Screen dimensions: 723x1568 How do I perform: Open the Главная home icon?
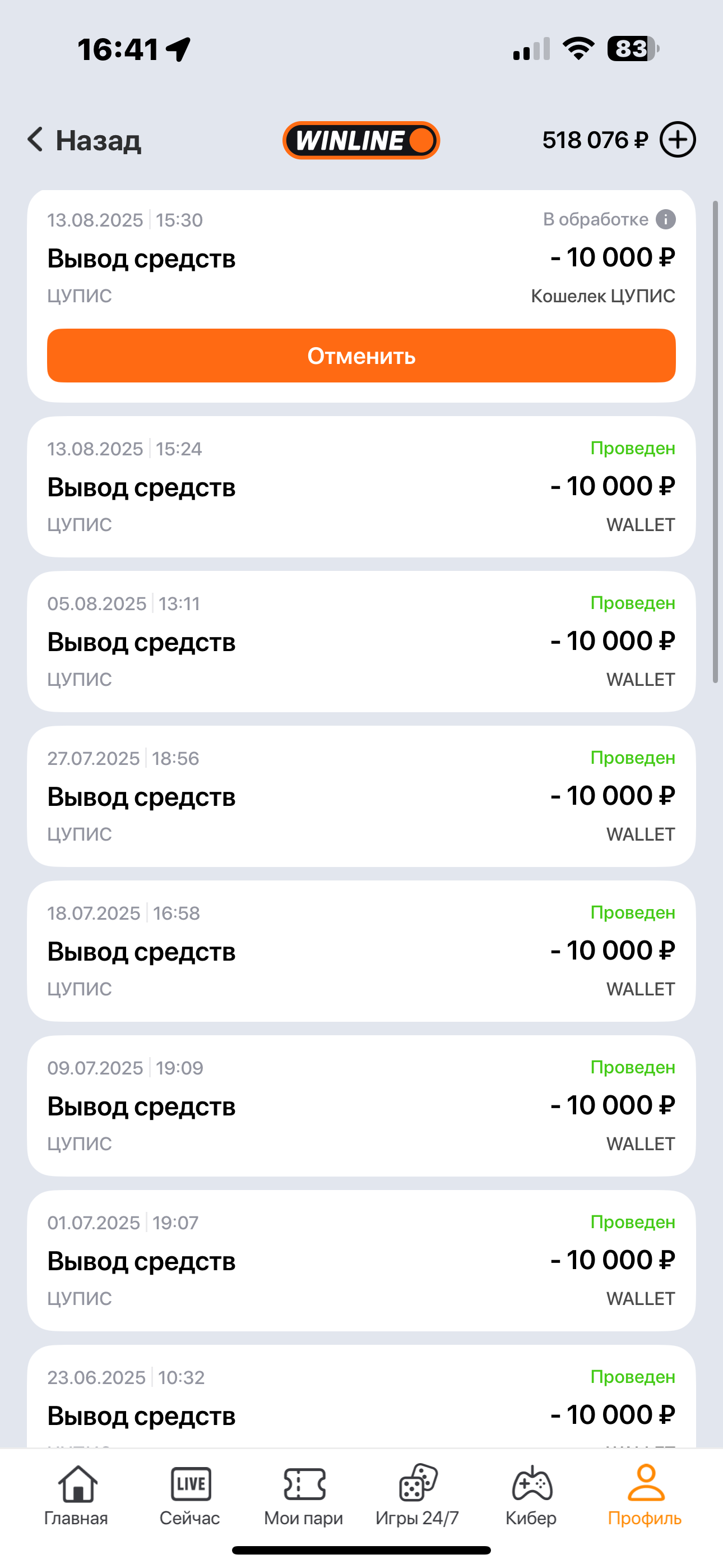coord(77,1484)
